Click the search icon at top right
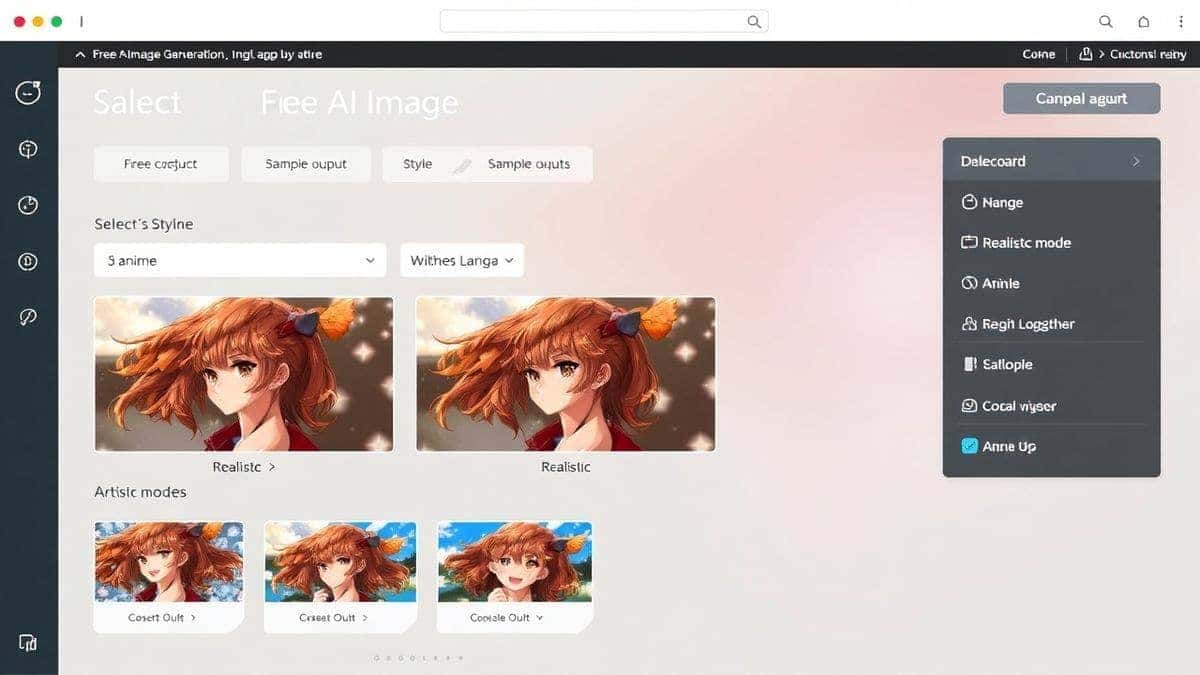The height and width of the screenshot is (675, 1200). point(1106,21)
